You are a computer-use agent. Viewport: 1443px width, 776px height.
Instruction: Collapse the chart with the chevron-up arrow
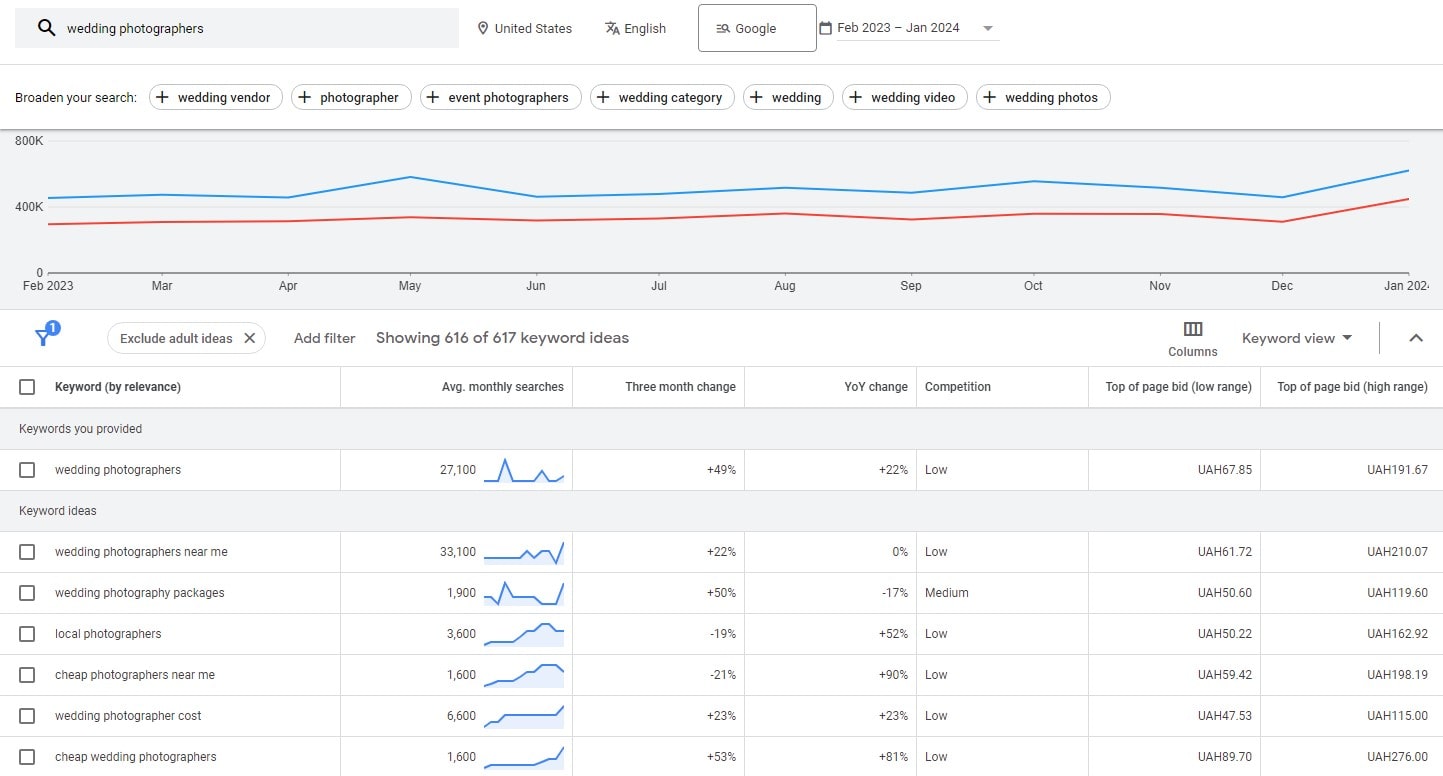coord(1416,338)
